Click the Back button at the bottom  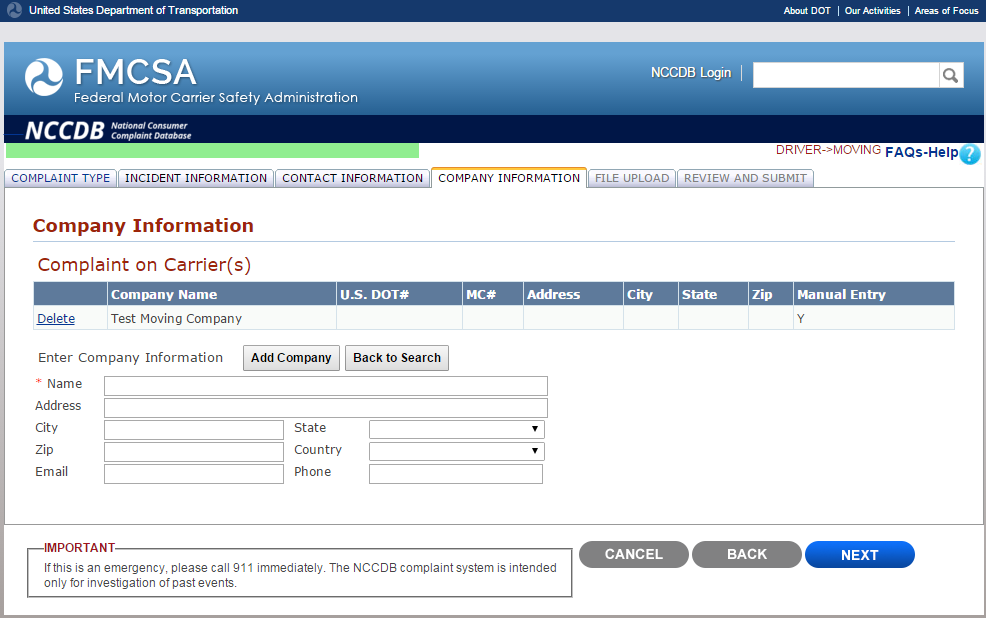747,555
